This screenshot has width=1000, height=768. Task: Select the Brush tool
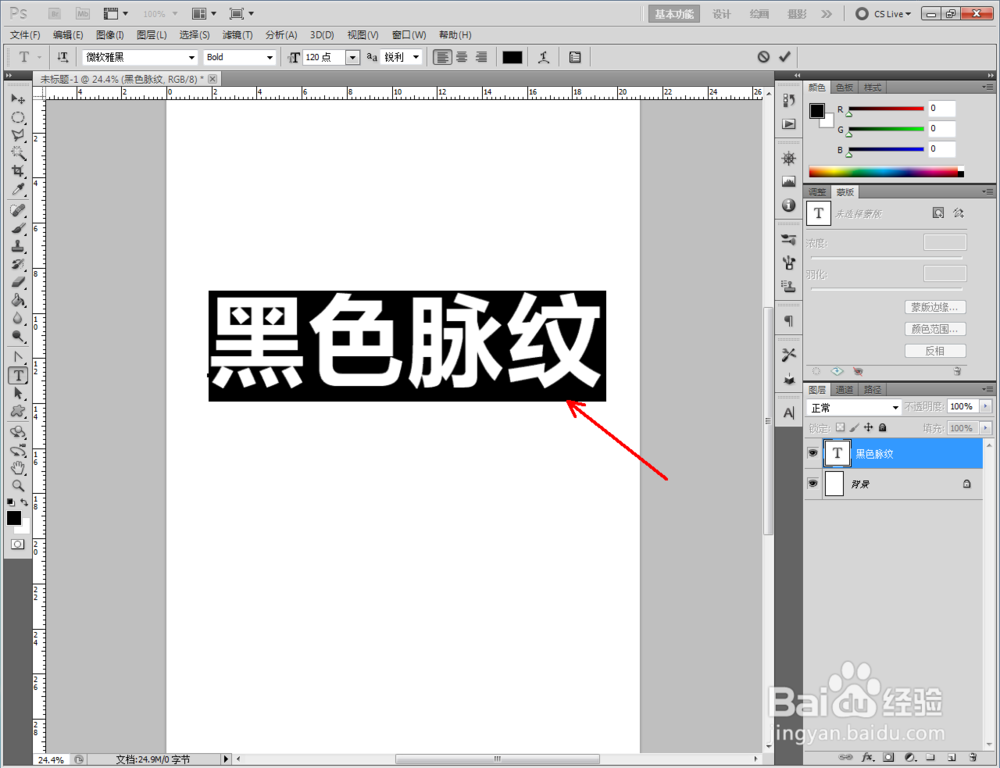tap(18, 228)
